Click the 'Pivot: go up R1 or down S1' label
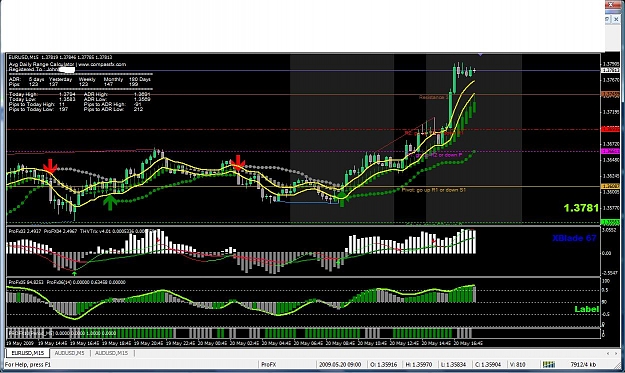Viewport: 625px width, 373px height. tap(433, 190)
